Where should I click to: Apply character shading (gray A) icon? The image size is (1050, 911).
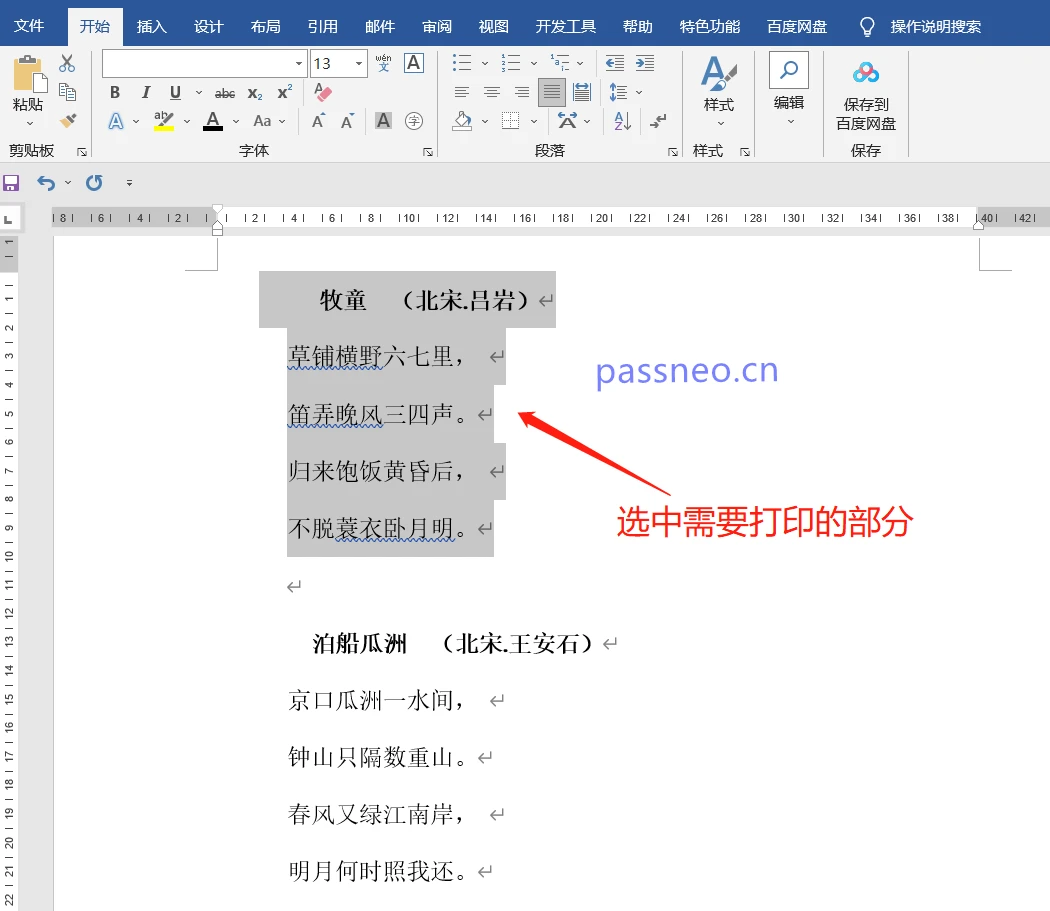(x=383, y=121)
